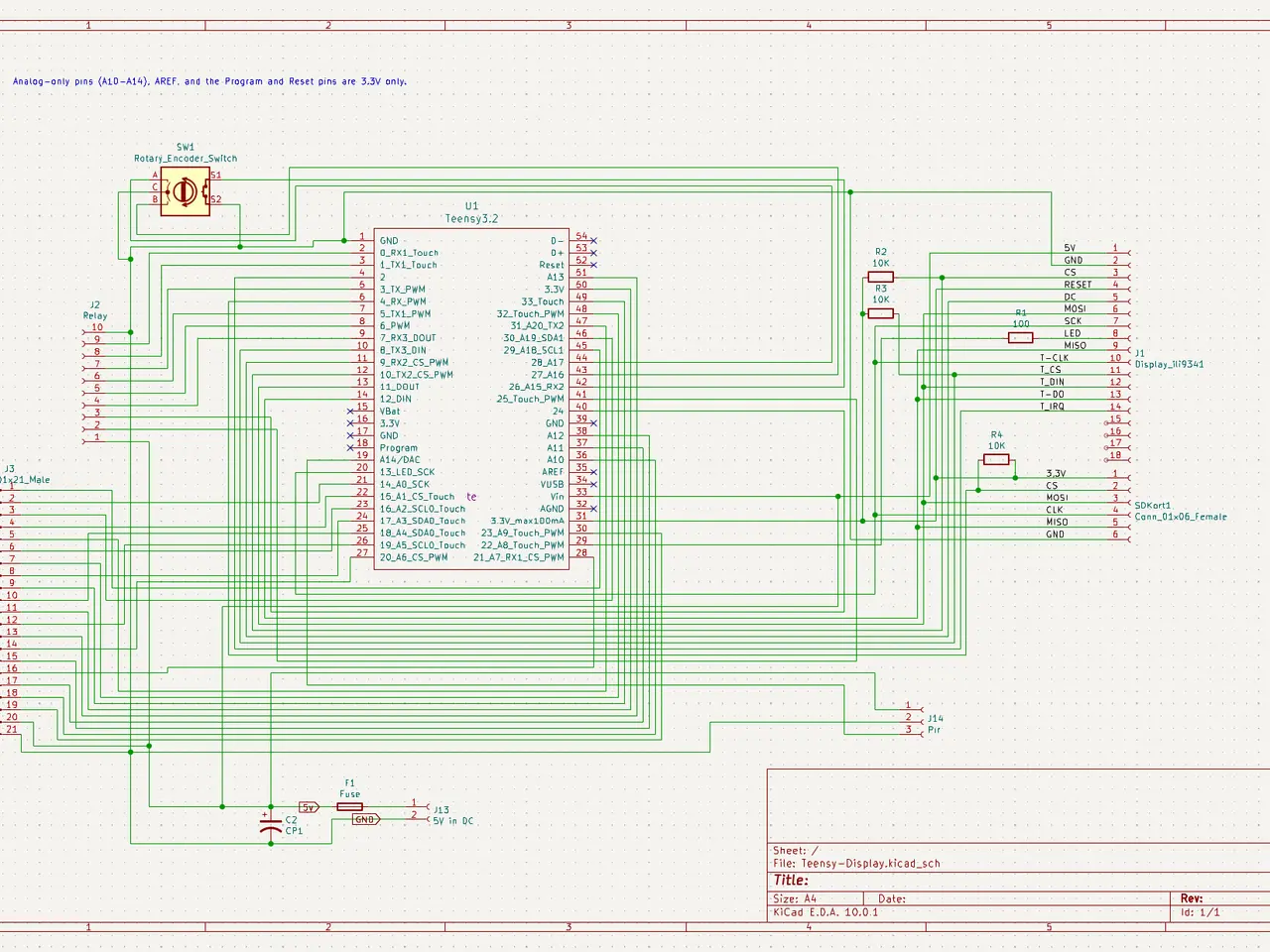Click the R2 10K resistor symbol
Screen dimensions: 1270x952
point(880,277)
